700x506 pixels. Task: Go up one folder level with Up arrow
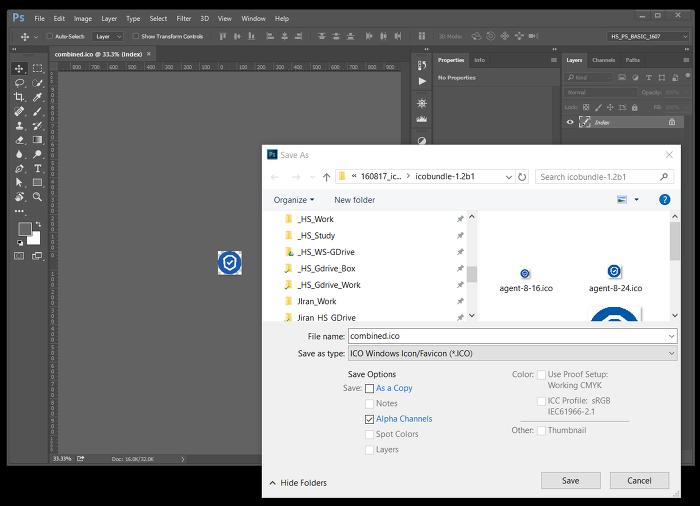(x=326, y=177)
